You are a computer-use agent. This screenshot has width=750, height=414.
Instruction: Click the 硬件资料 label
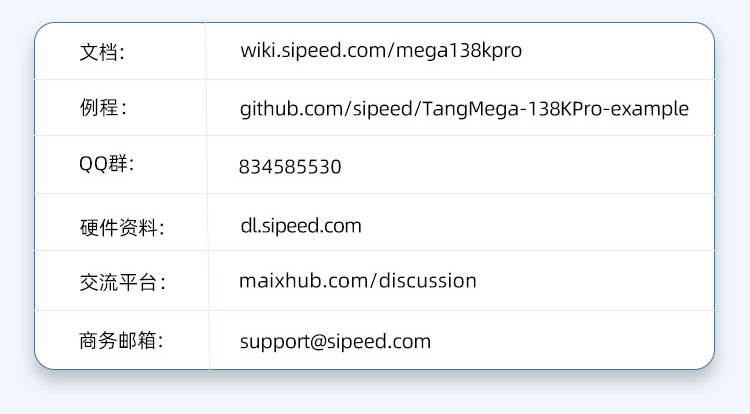121,227
